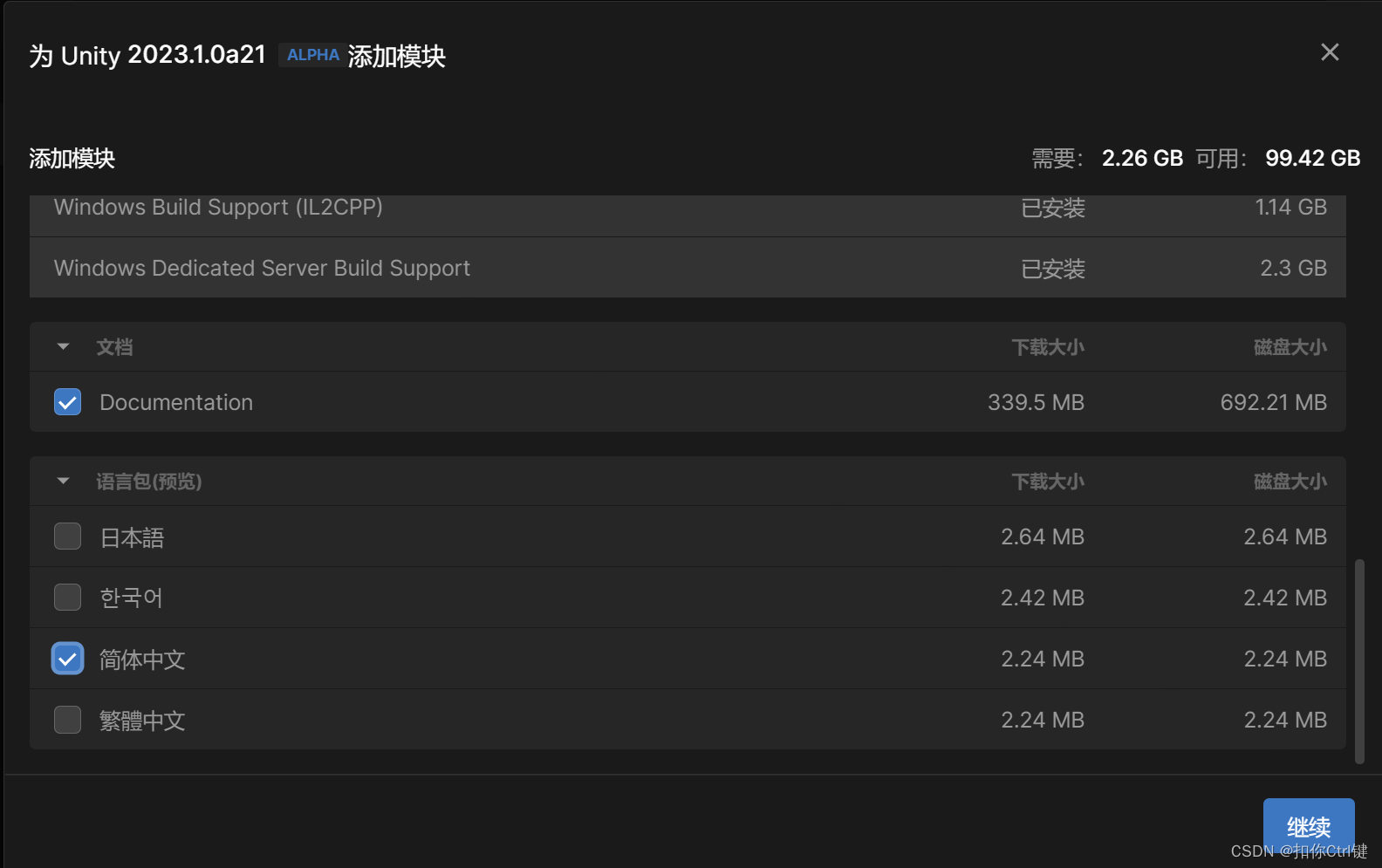Click 添加模块 heading above module list
Screen dimensions: 1382x868
(72, 158)
